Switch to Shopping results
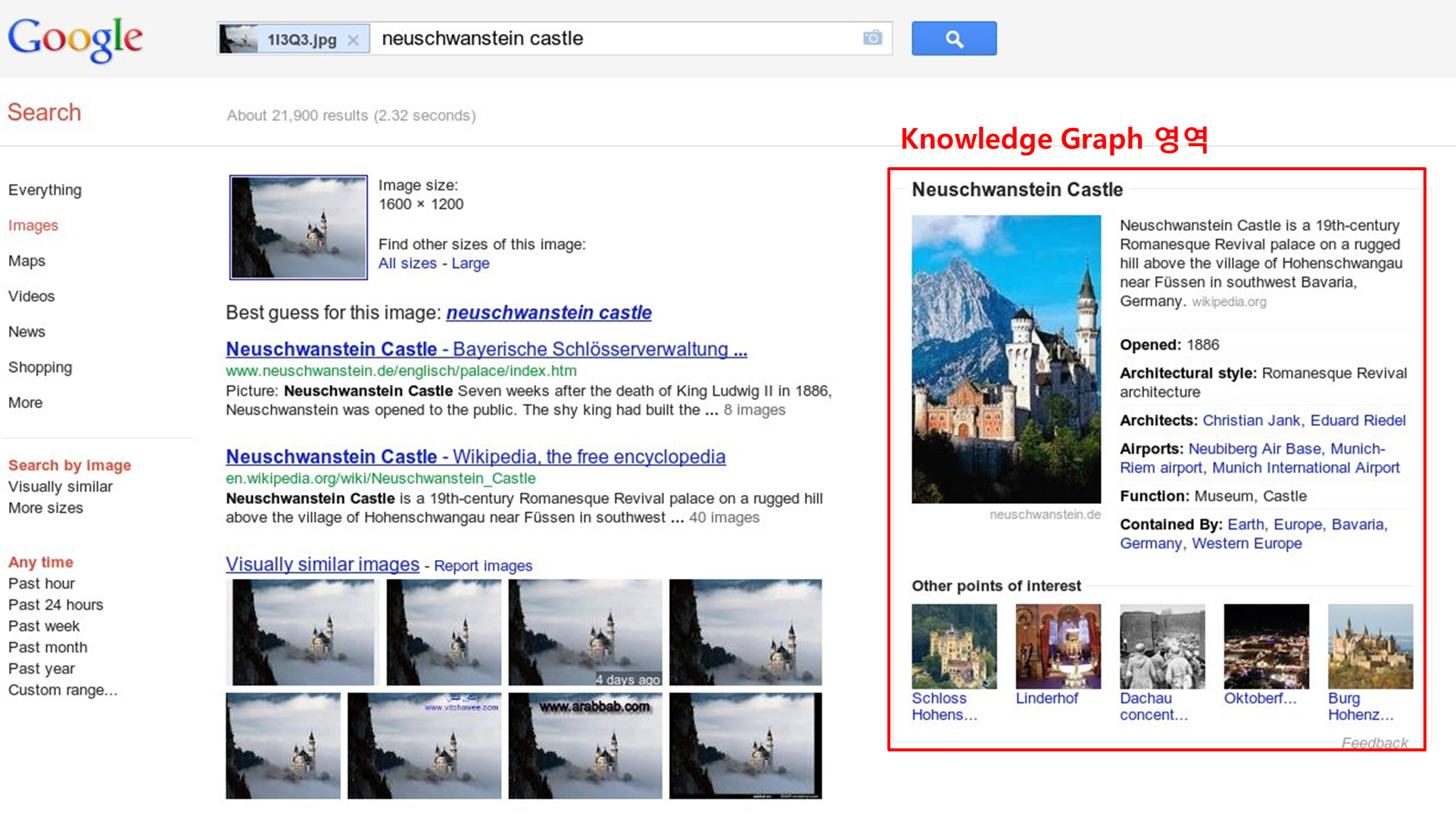Screen dimensions: 1456x818 coord(40,368)
